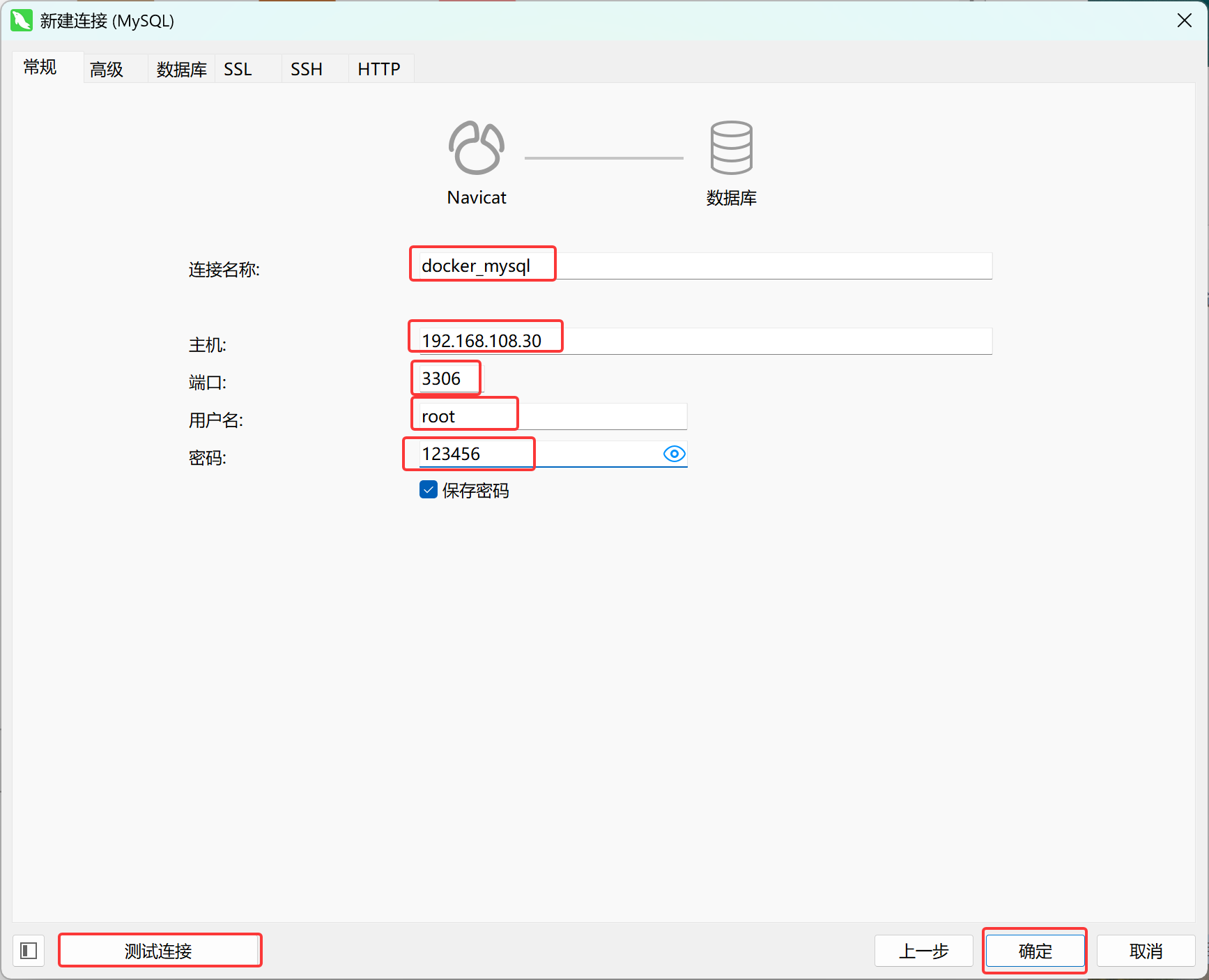Show password with the eye icon

(x=674, y=454)
